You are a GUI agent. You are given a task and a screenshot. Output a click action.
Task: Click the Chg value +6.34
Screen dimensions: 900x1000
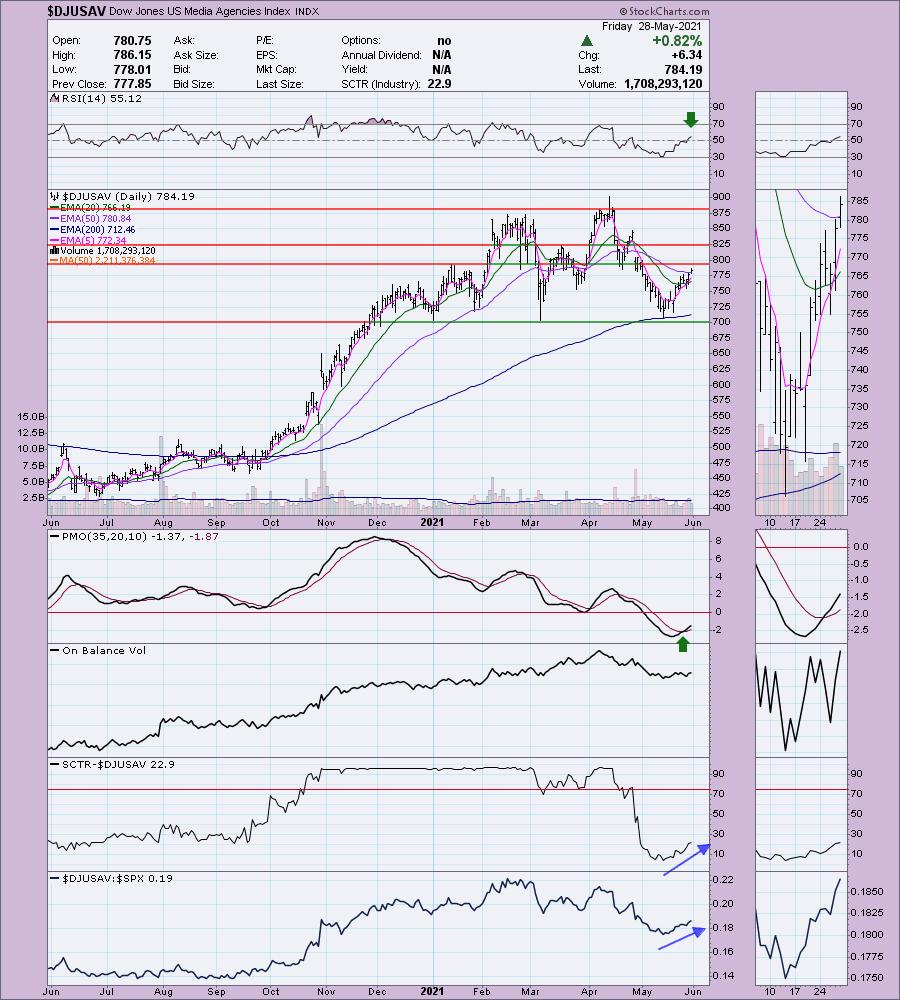(x=686, y=55)
